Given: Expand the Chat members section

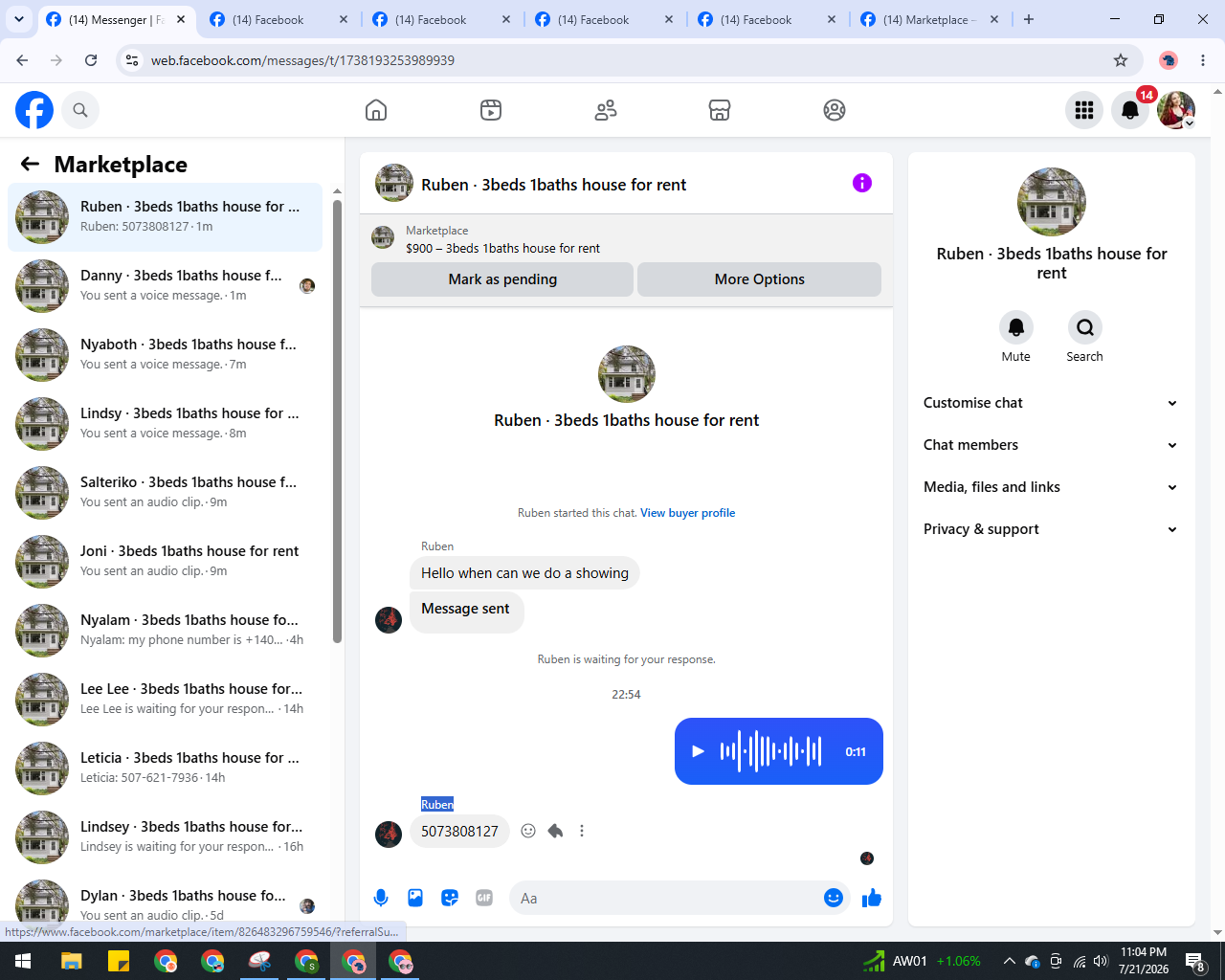Looking at the screenshot, I should coord(1051,445).
